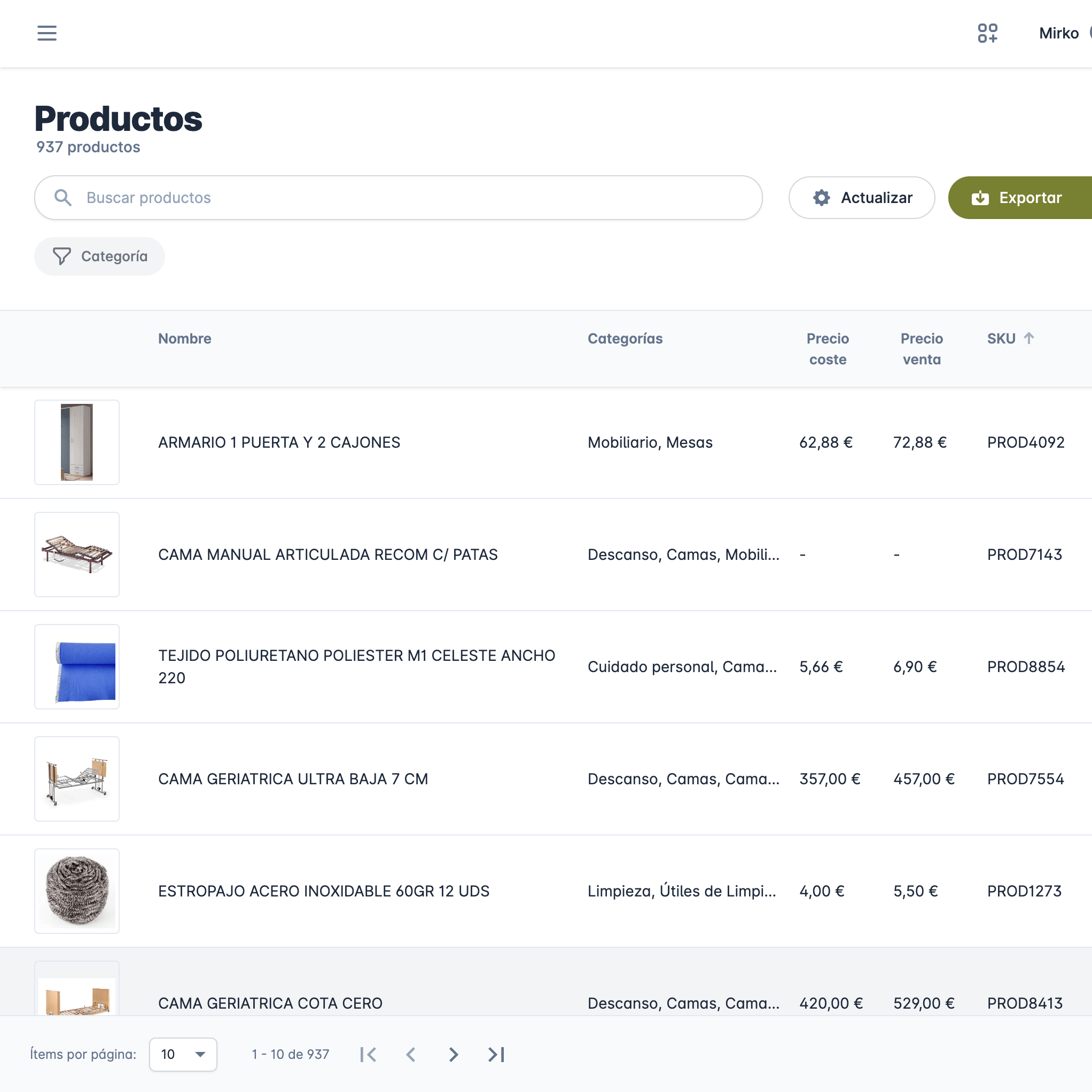Sort by Precio coste column
The image size is (1092, 1092).
tap(828, 349)
